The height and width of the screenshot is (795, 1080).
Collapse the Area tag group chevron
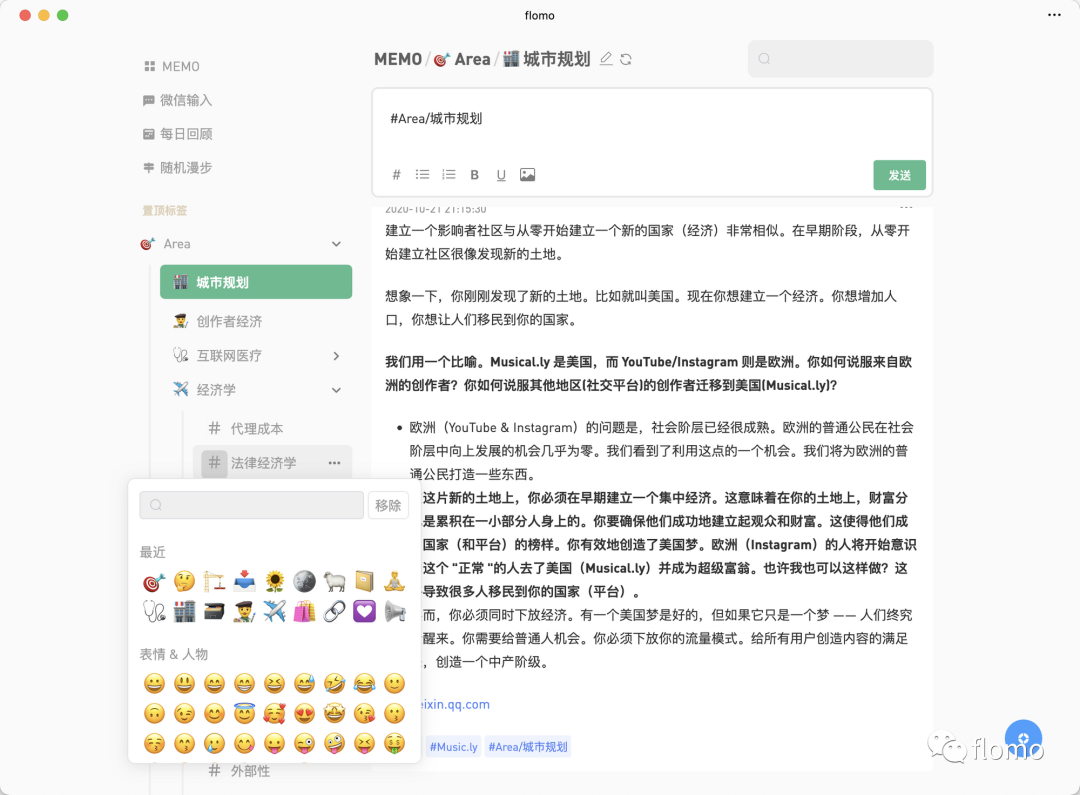coord(336,244)
